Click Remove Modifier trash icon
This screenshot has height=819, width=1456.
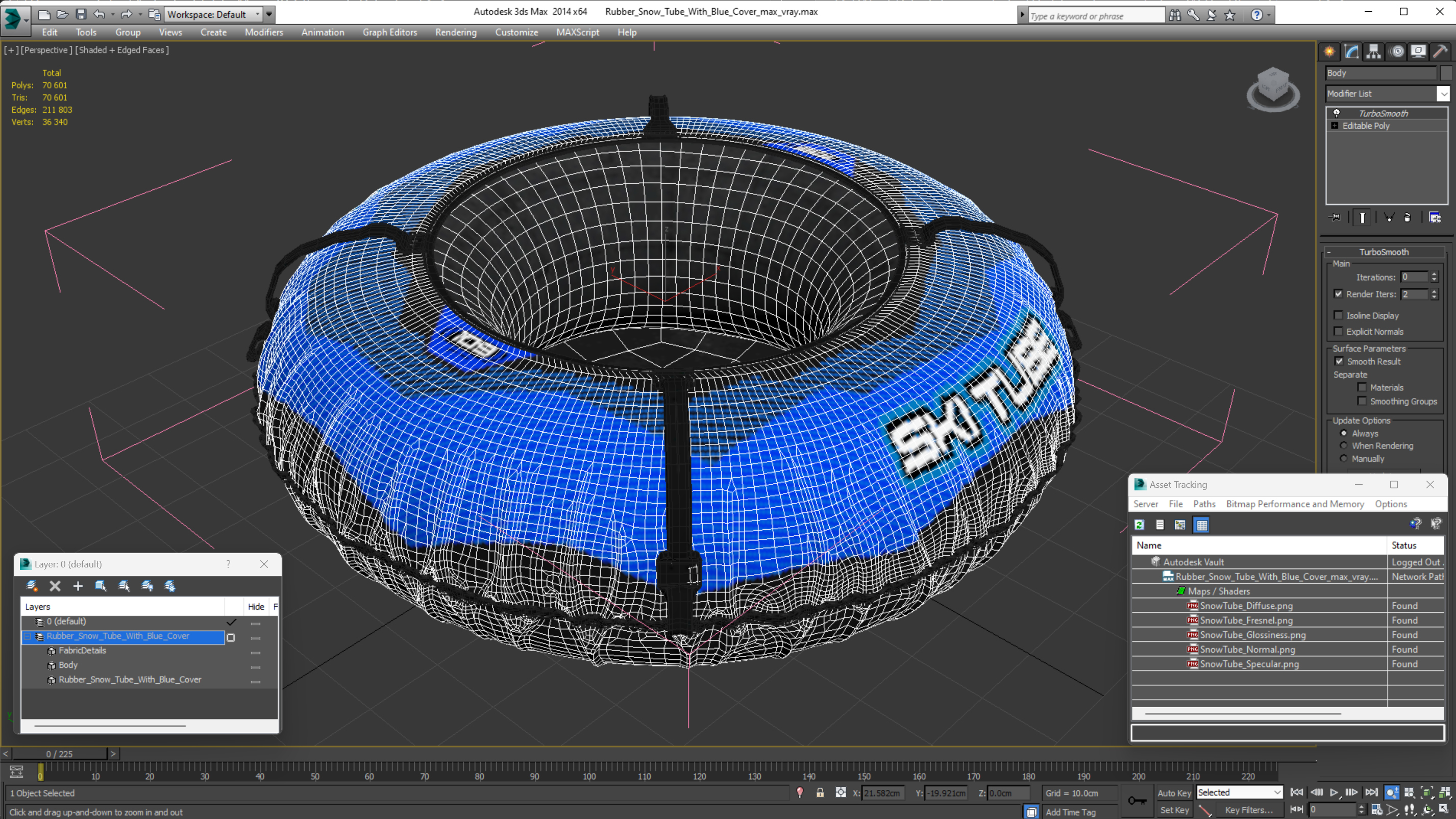(1408, 217)
